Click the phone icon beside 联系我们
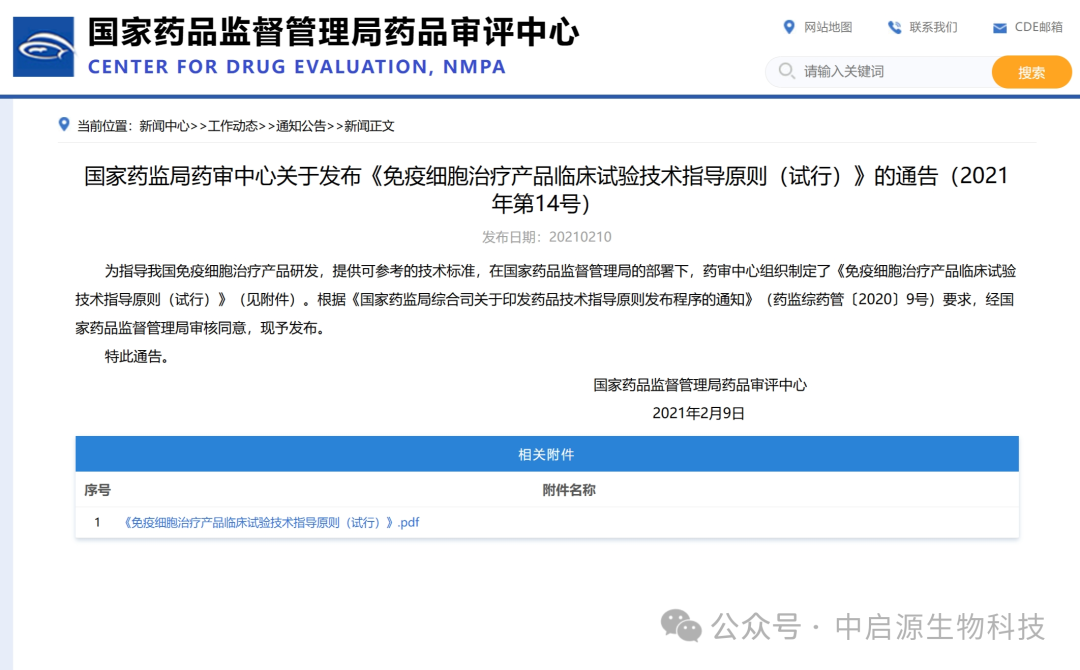Screen dimensions: 1080x670 (894, 27)
